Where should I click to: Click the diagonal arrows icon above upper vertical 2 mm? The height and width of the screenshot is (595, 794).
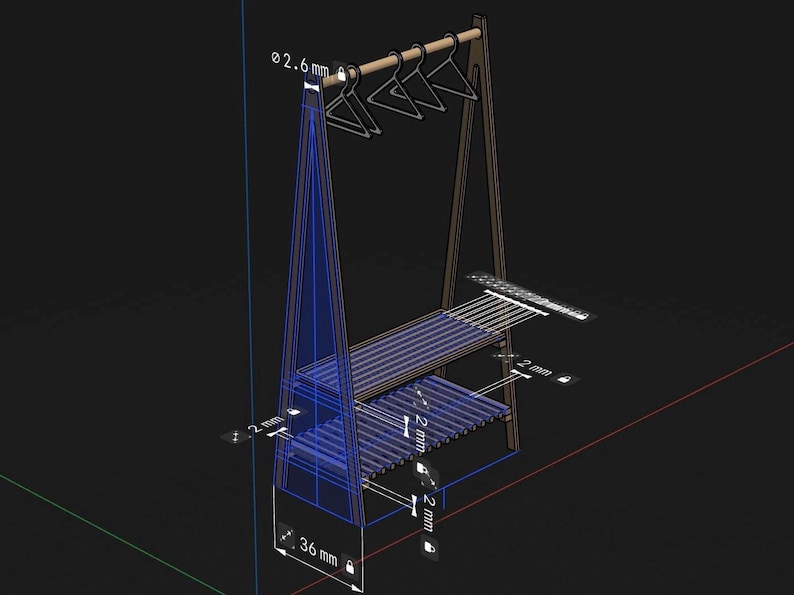[421, 396]
